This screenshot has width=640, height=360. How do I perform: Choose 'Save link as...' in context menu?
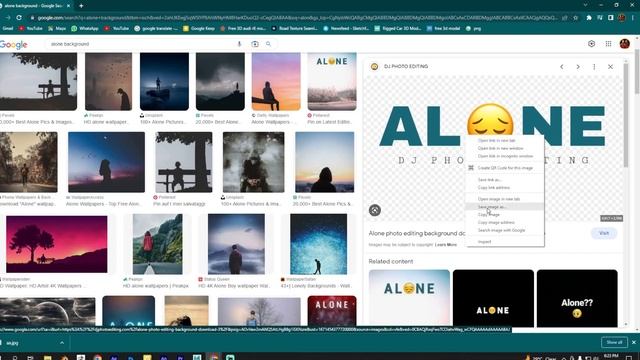coord(505,180)
